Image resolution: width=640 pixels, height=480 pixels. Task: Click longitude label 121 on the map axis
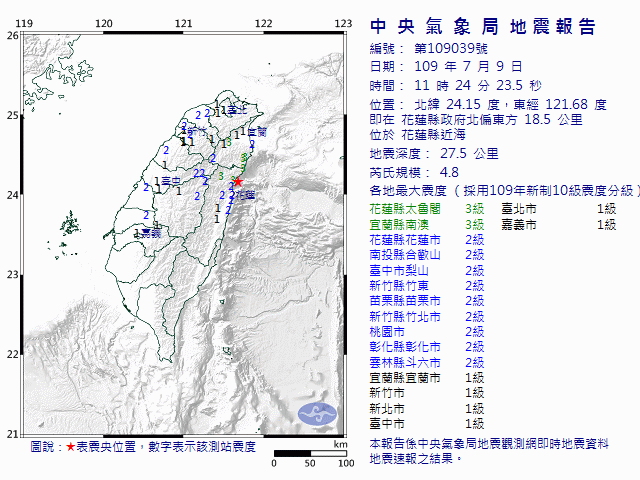point(183,24)
